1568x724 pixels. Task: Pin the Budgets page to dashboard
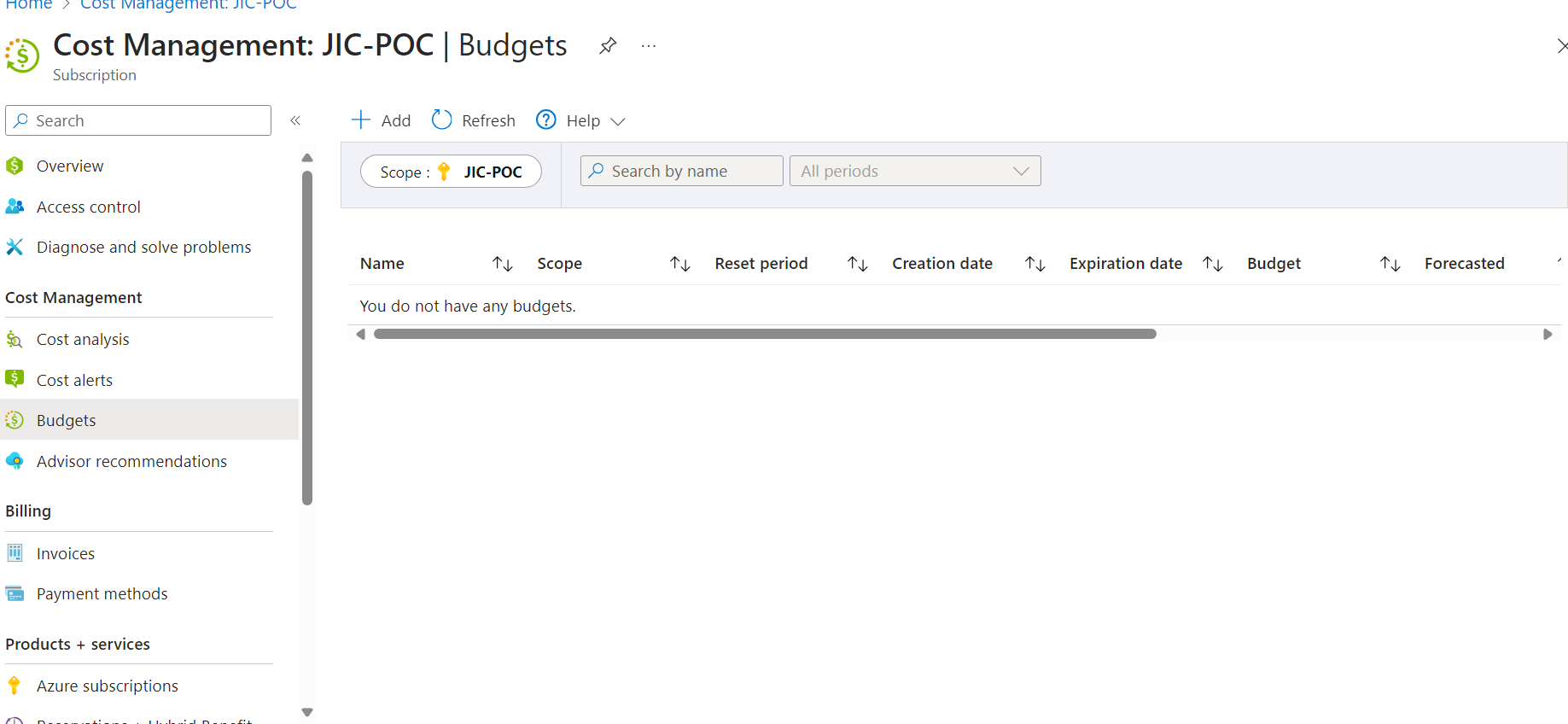click(x=608, y=46)
